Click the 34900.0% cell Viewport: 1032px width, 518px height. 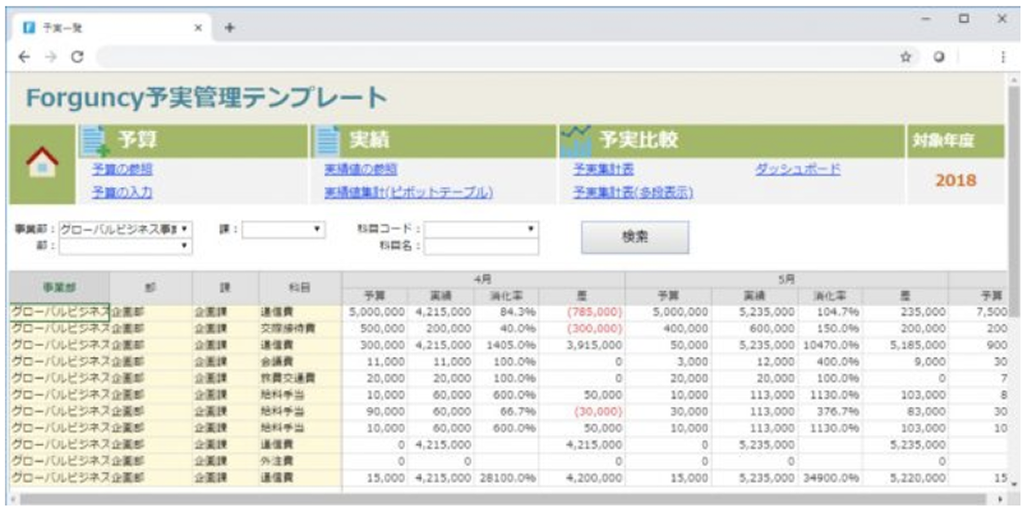coord(830,478)
